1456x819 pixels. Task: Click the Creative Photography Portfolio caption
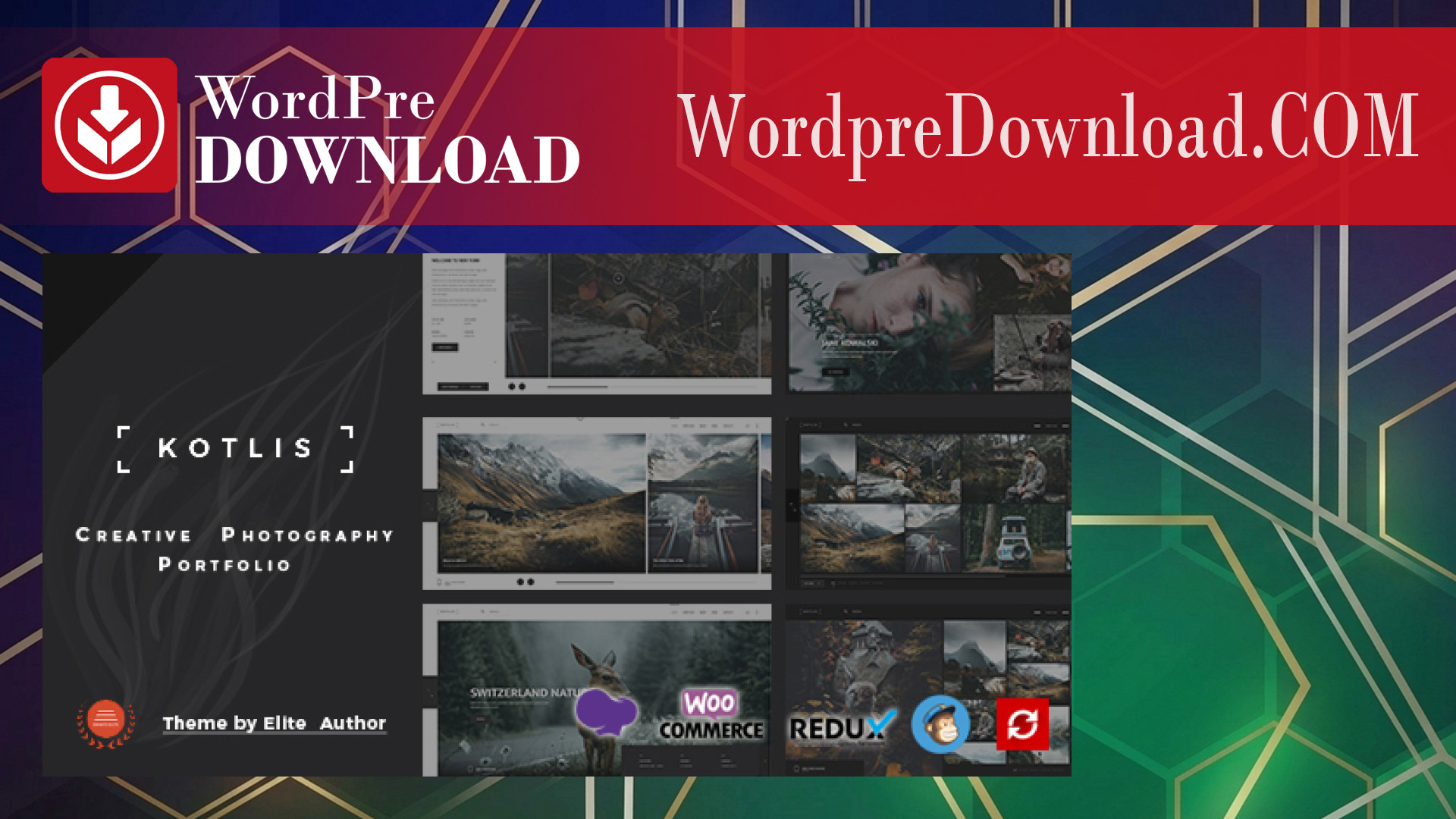[235, 550]
